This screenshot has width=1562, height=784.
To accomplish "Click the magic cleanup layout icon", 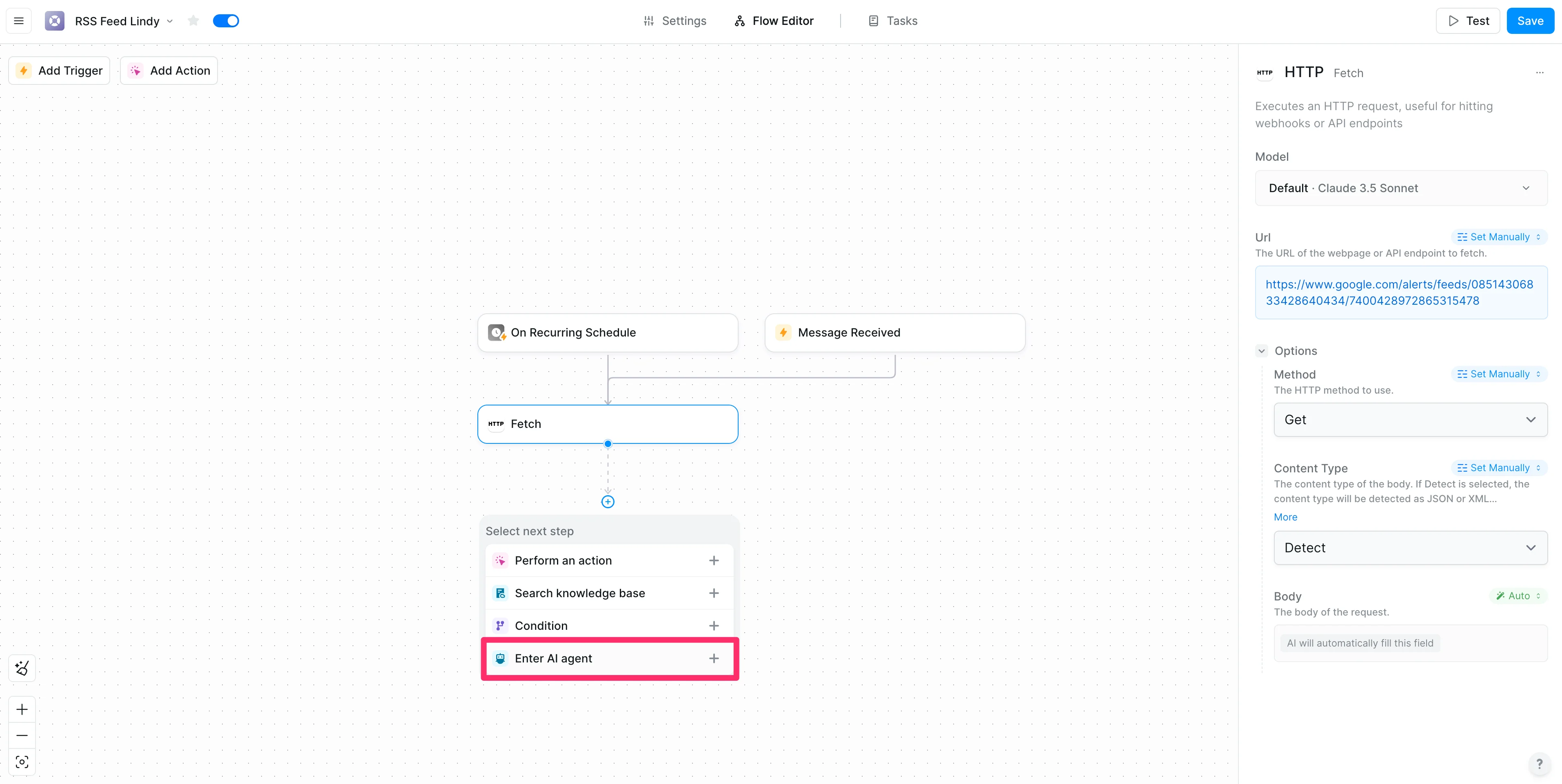I will (22, 668).
